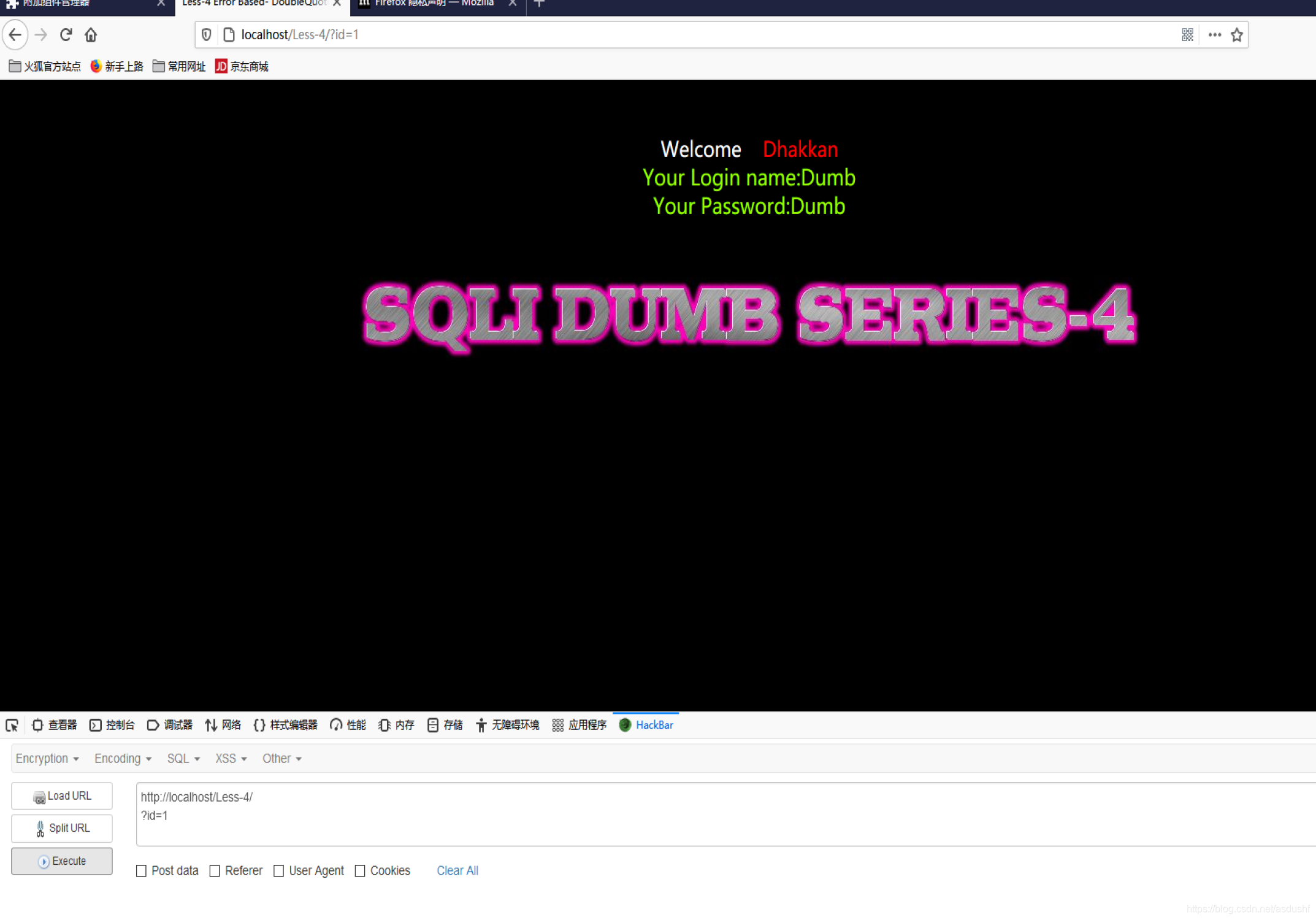Click the Split URL button

coord(62,828)
